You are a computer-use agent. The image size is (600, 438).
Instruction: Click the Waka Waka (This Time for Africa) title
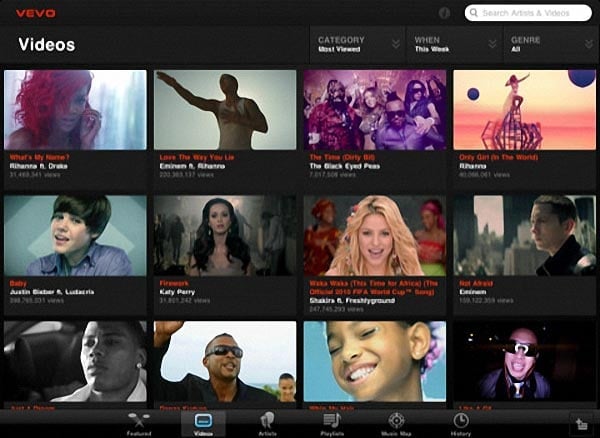point(374,288)
